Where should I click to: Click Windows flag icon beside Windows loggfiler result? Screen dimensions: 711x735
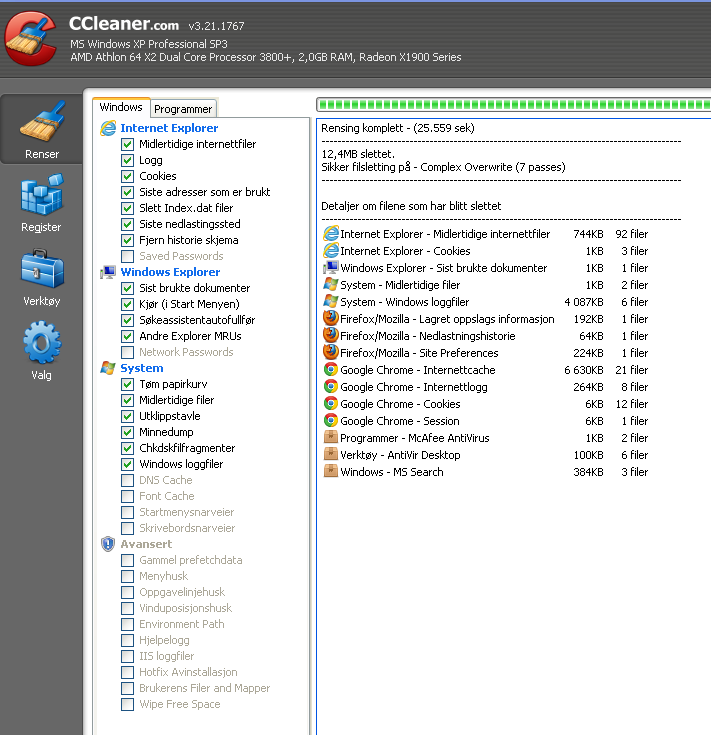tap(331, 301)
